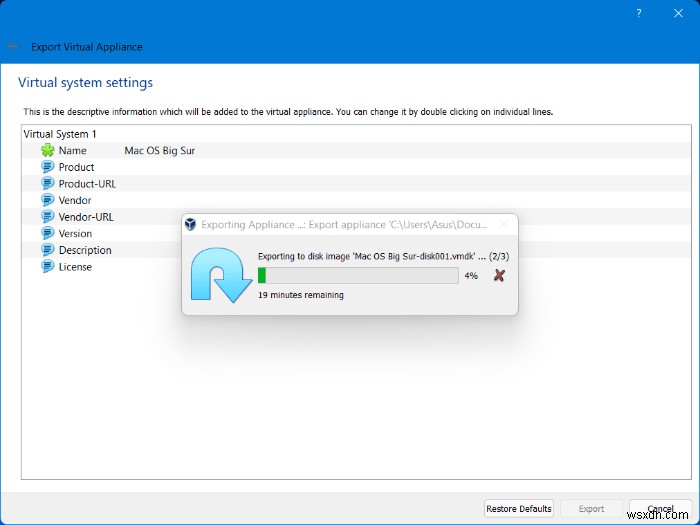The image size is (700, 525).
Task: Click the VirtualBox cube icon in progress dialog
Action: click(x=191, y=224)
